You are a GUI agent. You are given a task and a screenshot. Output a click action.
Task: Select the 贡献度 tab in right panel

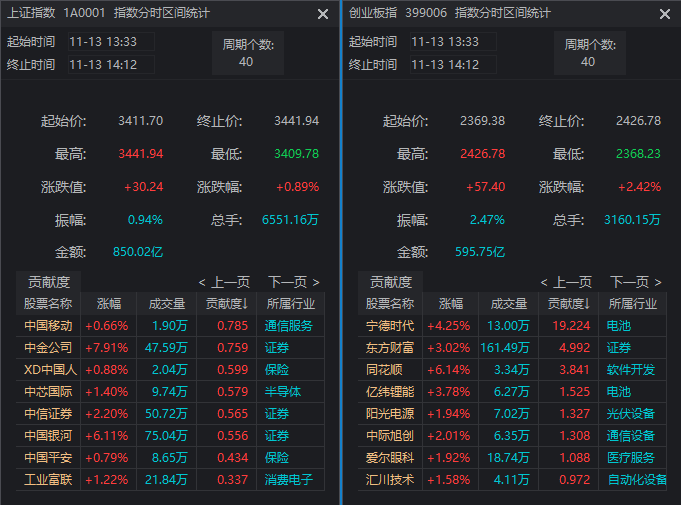[x=390, y=282]
